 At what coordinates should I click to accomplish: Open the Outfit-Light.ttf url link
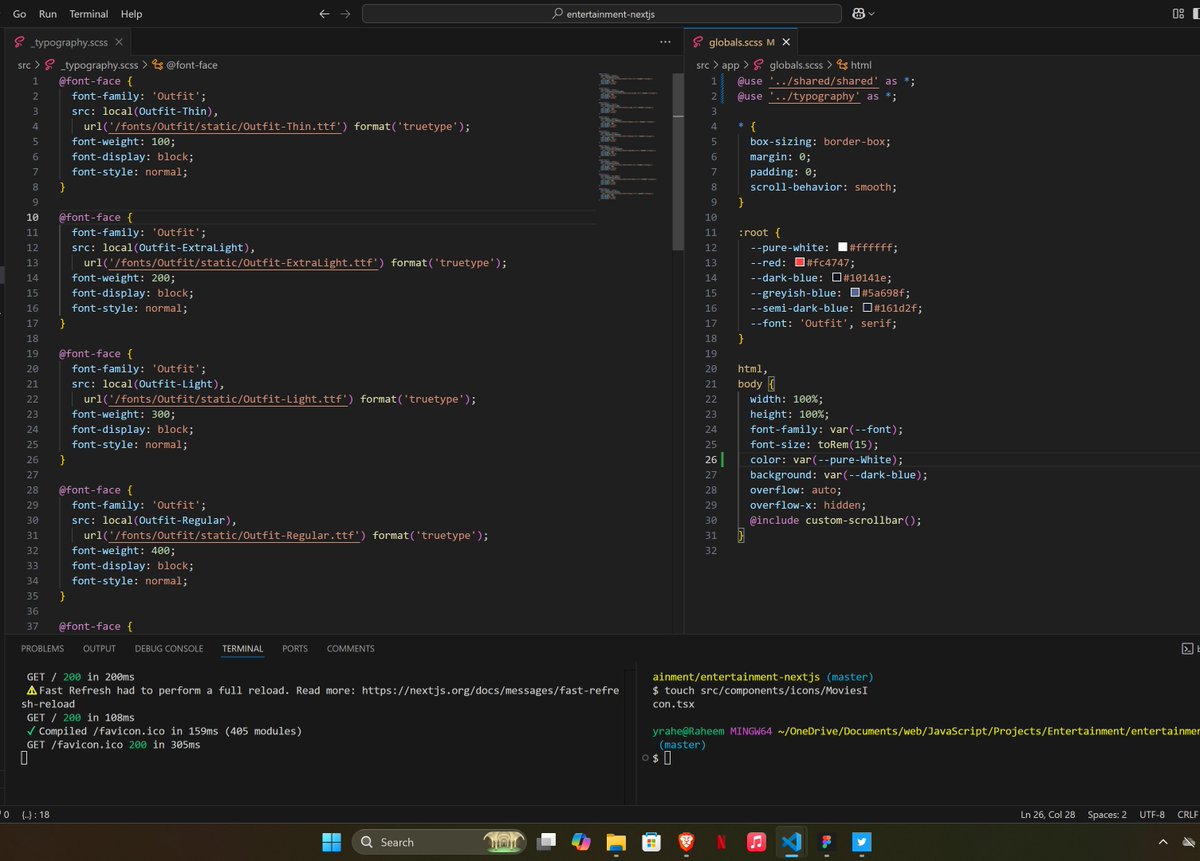[228, 399]
